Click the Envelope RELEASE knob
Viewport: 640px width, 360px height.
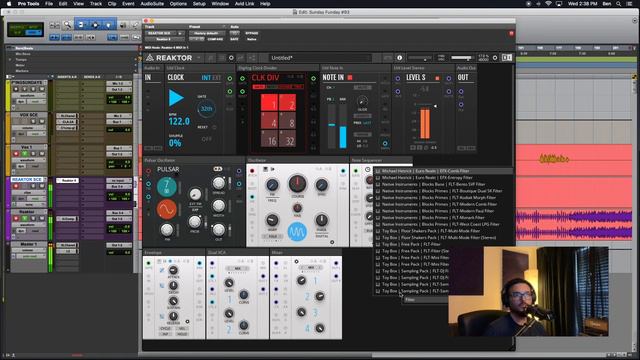pos(173,316)
